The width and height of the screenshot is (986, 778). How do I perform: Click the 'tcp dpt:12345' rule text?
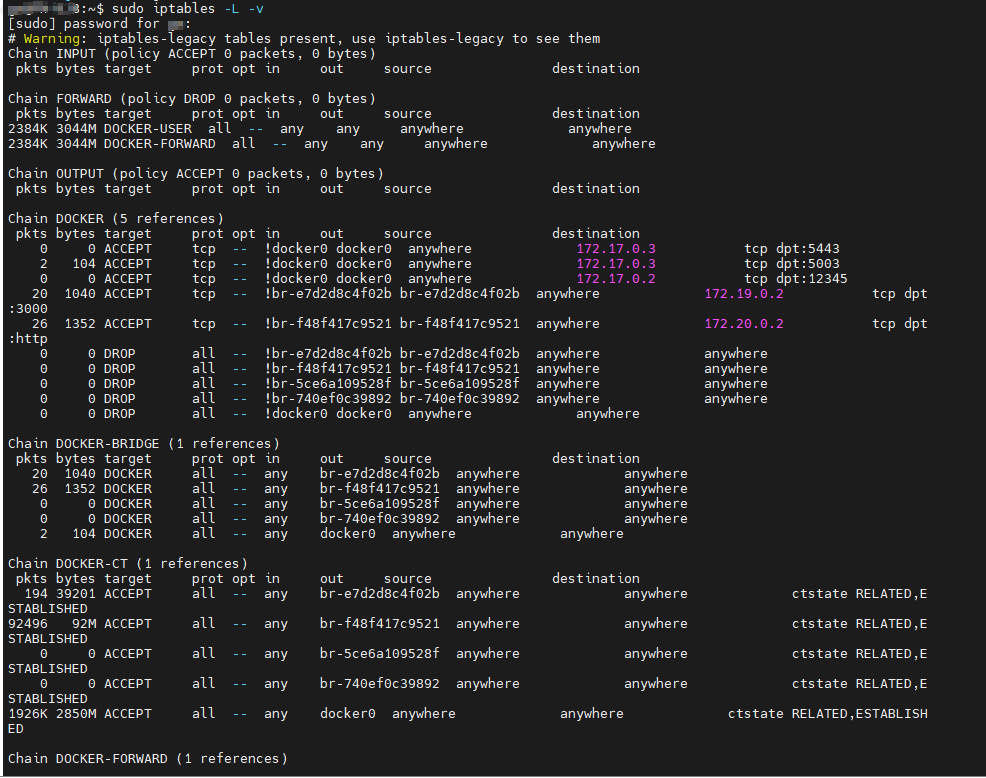click(796, 279)
